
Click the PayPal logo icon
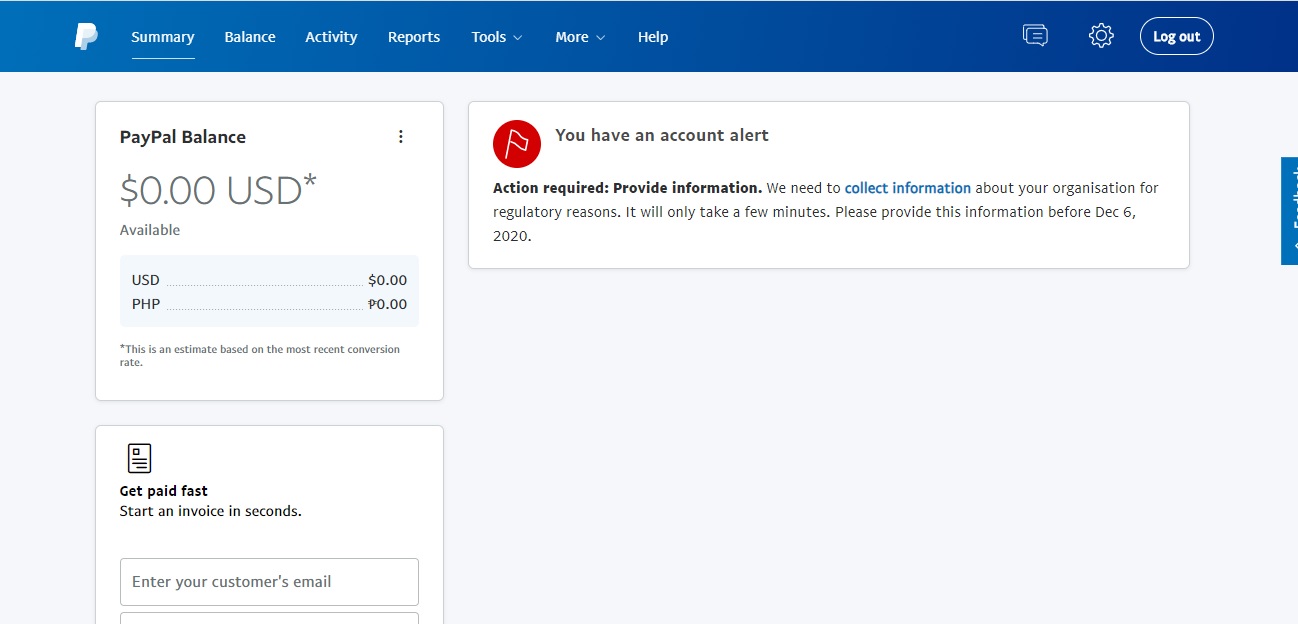86,37
